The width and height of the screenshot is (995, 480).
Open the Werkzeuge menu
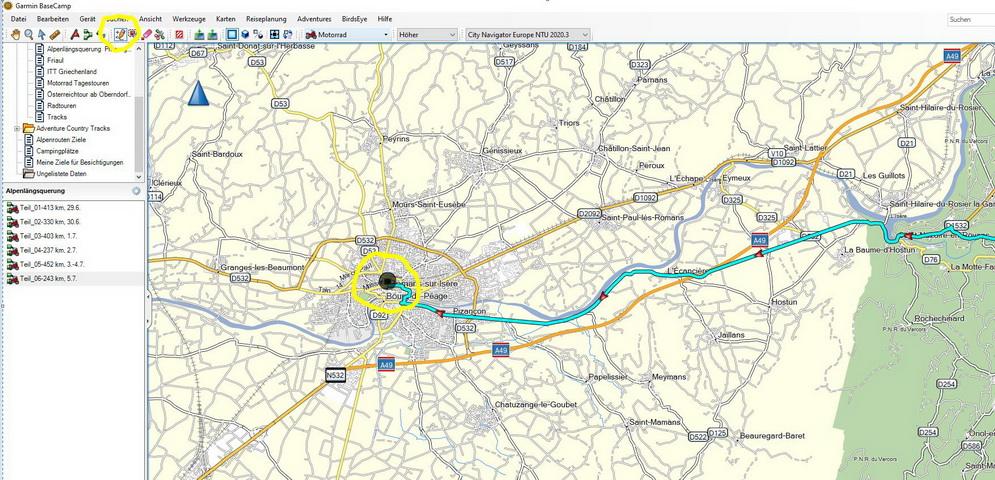[x=189, y=19]
